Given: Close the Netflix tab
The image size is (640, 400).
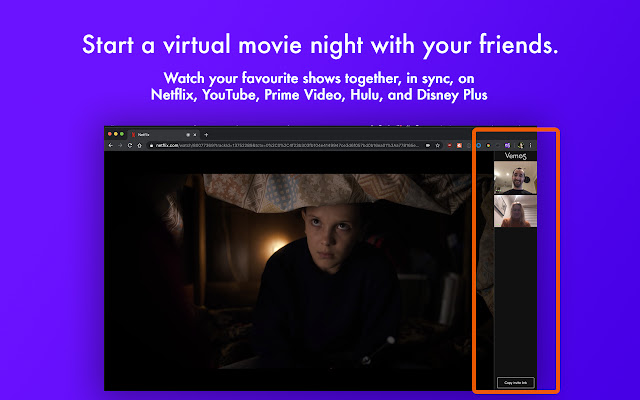Looking at the screenshot, I should [x=195, y=135].
